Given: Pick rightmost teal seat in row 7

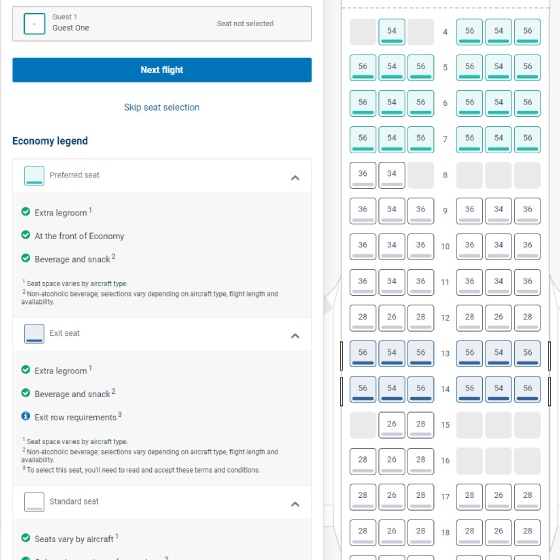Looking at the screenshot, I should (528, 139).
